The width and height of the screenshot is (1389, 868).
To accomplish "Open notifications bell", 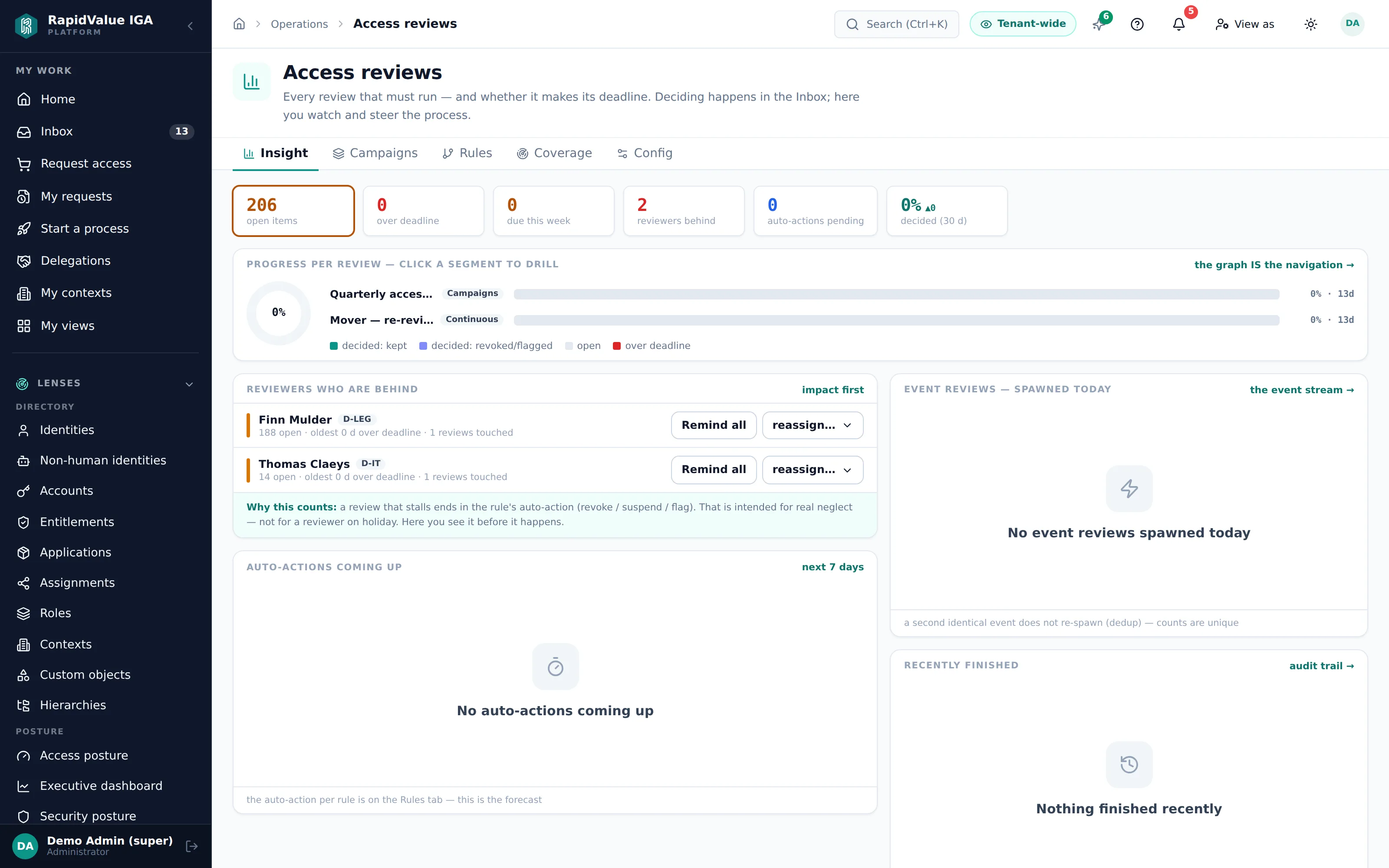I will pos(1179,24).
